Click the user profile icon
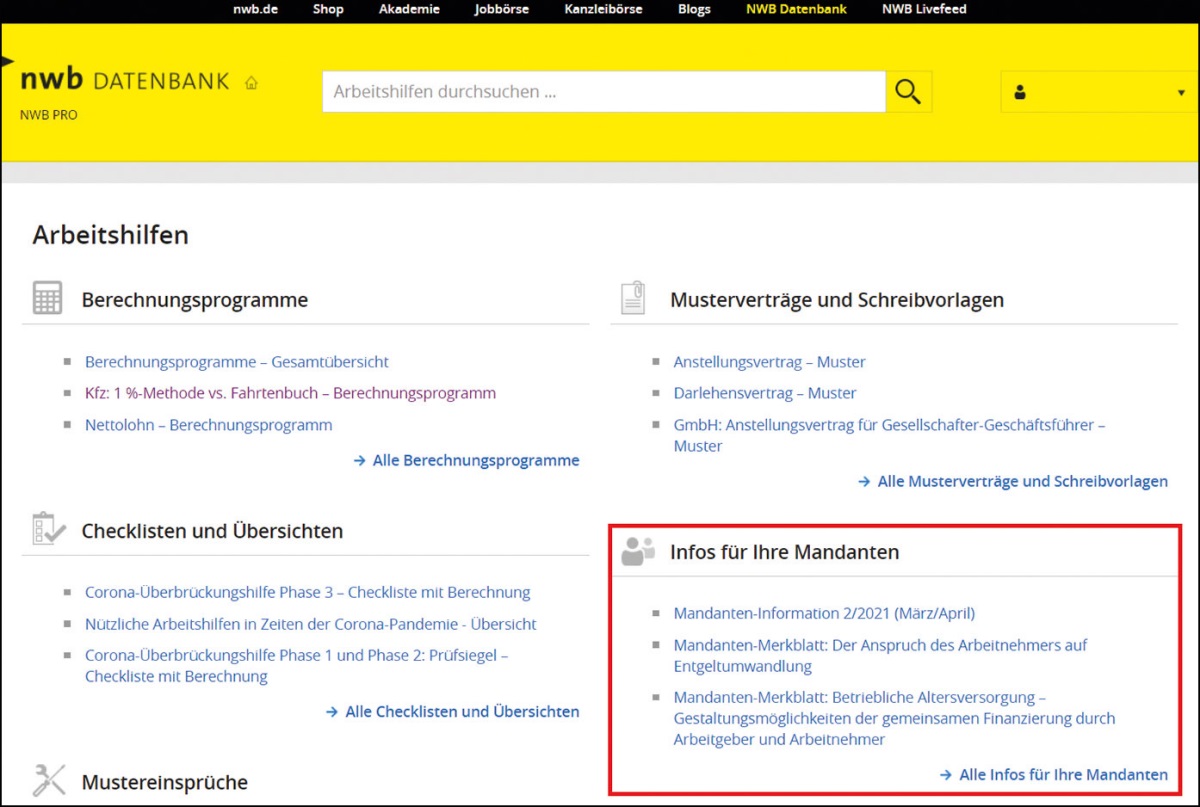The width and height of the screenshot is (1200, 807). tap(1020, 92)
